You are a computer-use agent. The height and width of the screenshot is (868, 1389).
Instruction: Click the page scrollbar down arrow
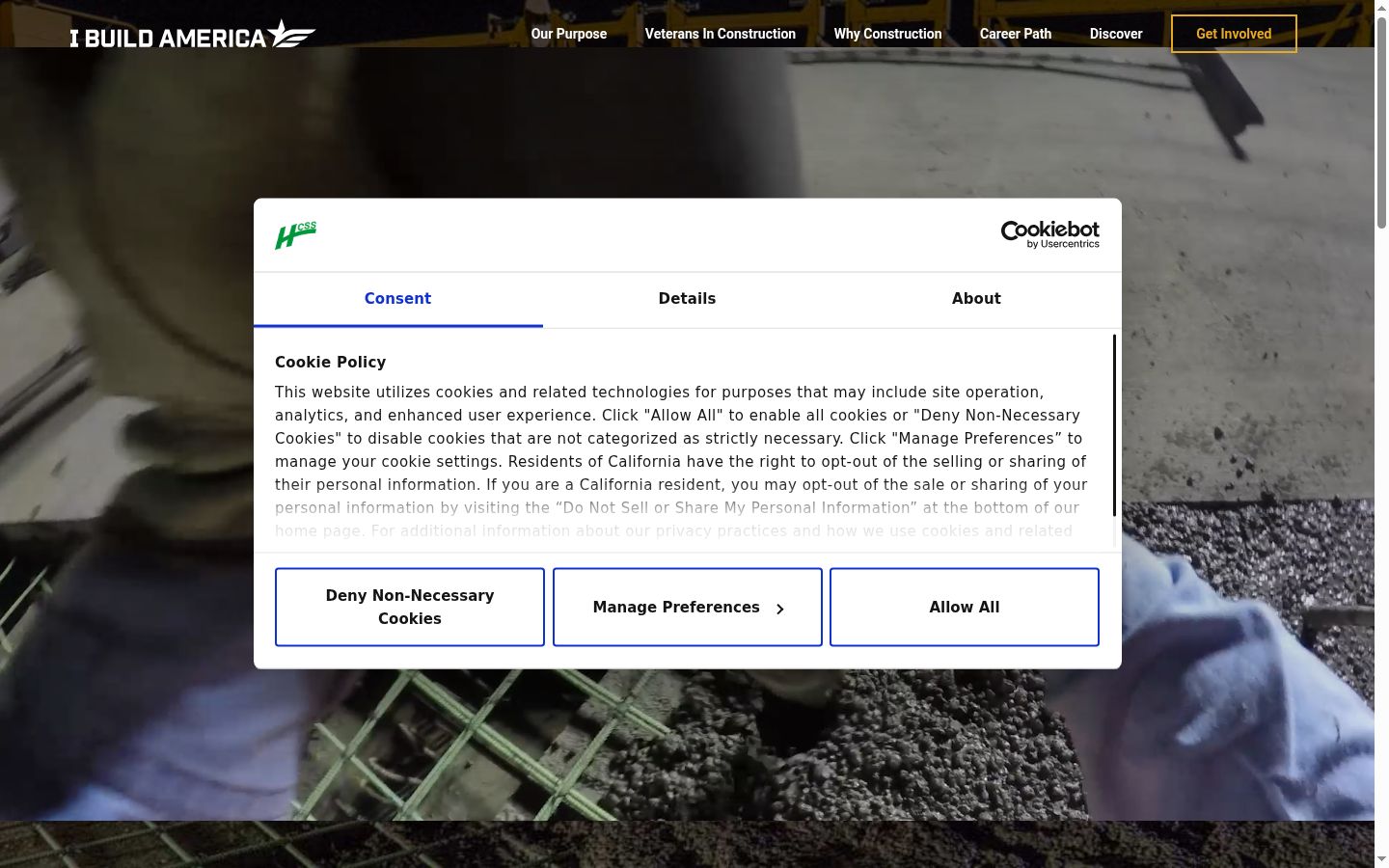click(1381, 859)
